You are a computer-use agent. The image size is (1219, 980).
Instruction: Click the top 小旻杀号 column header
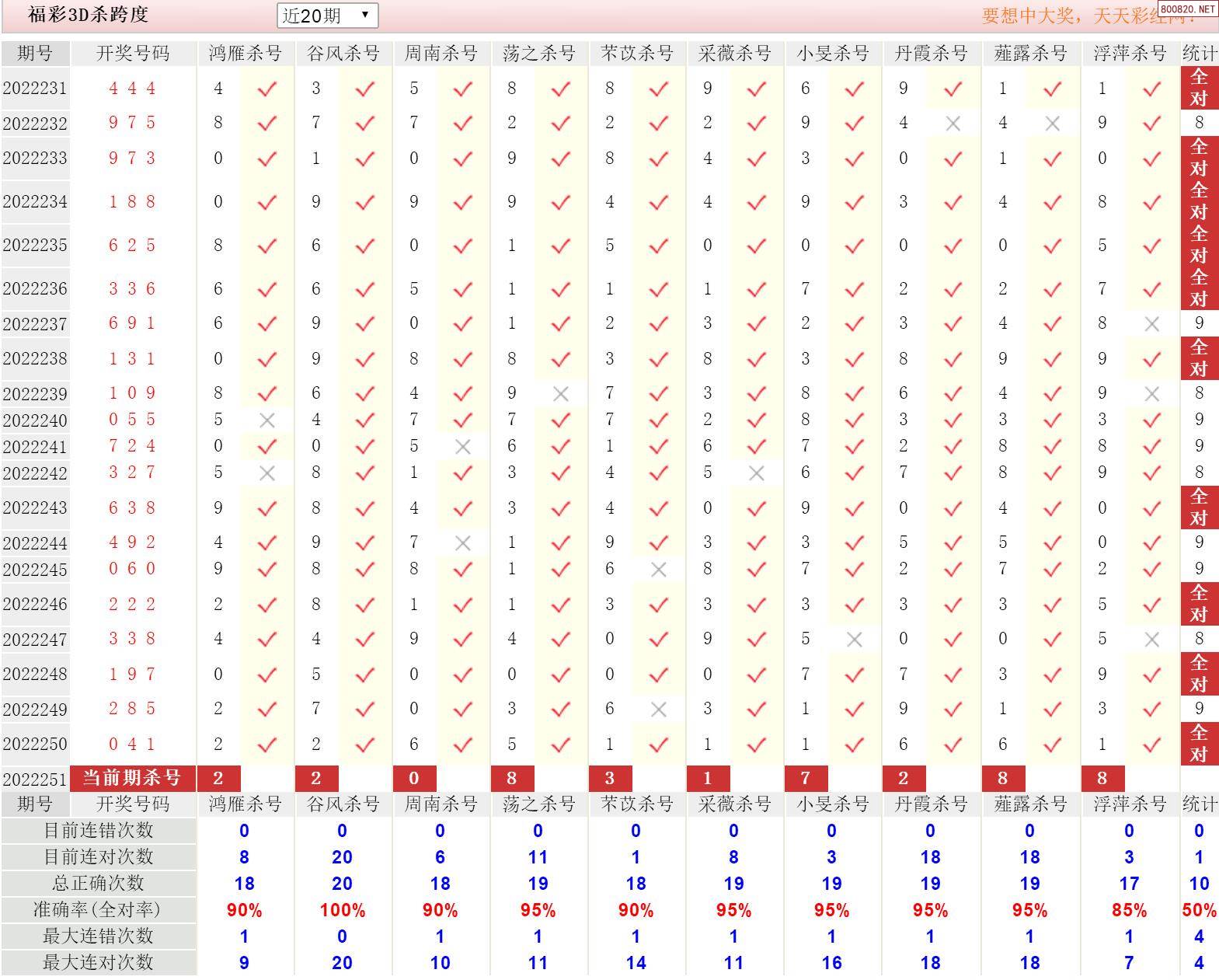pos(833,54)
